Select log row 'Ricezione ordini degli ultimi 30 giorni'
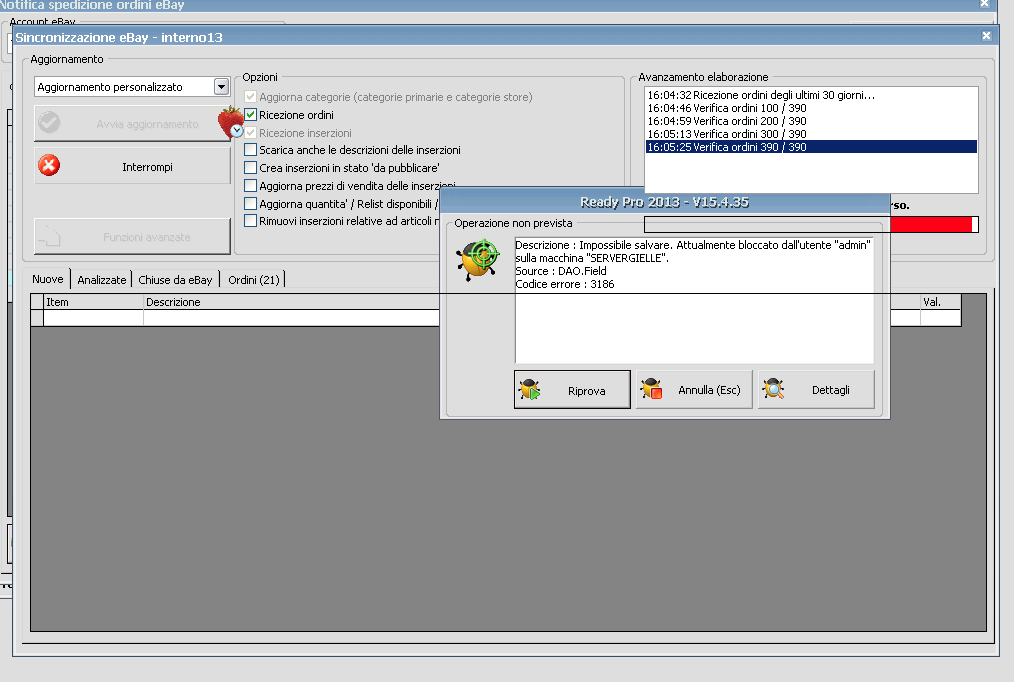 pos(811,95)
